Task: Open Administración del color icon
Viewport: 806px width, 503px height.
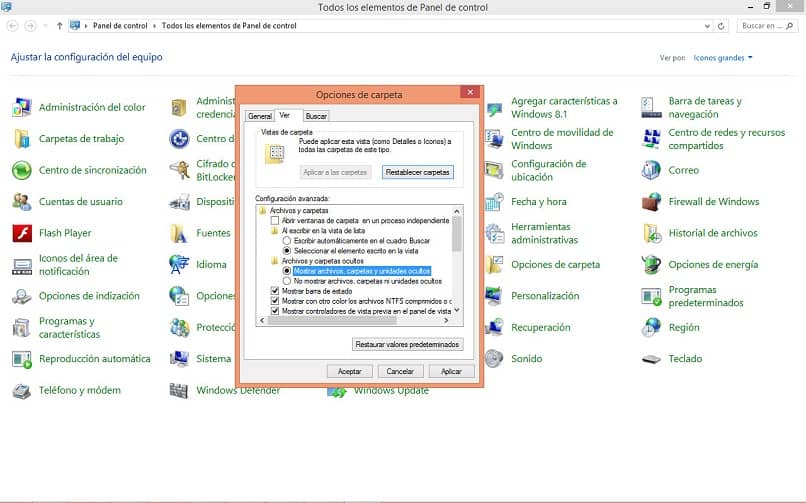Action: [x=22, y=107]
